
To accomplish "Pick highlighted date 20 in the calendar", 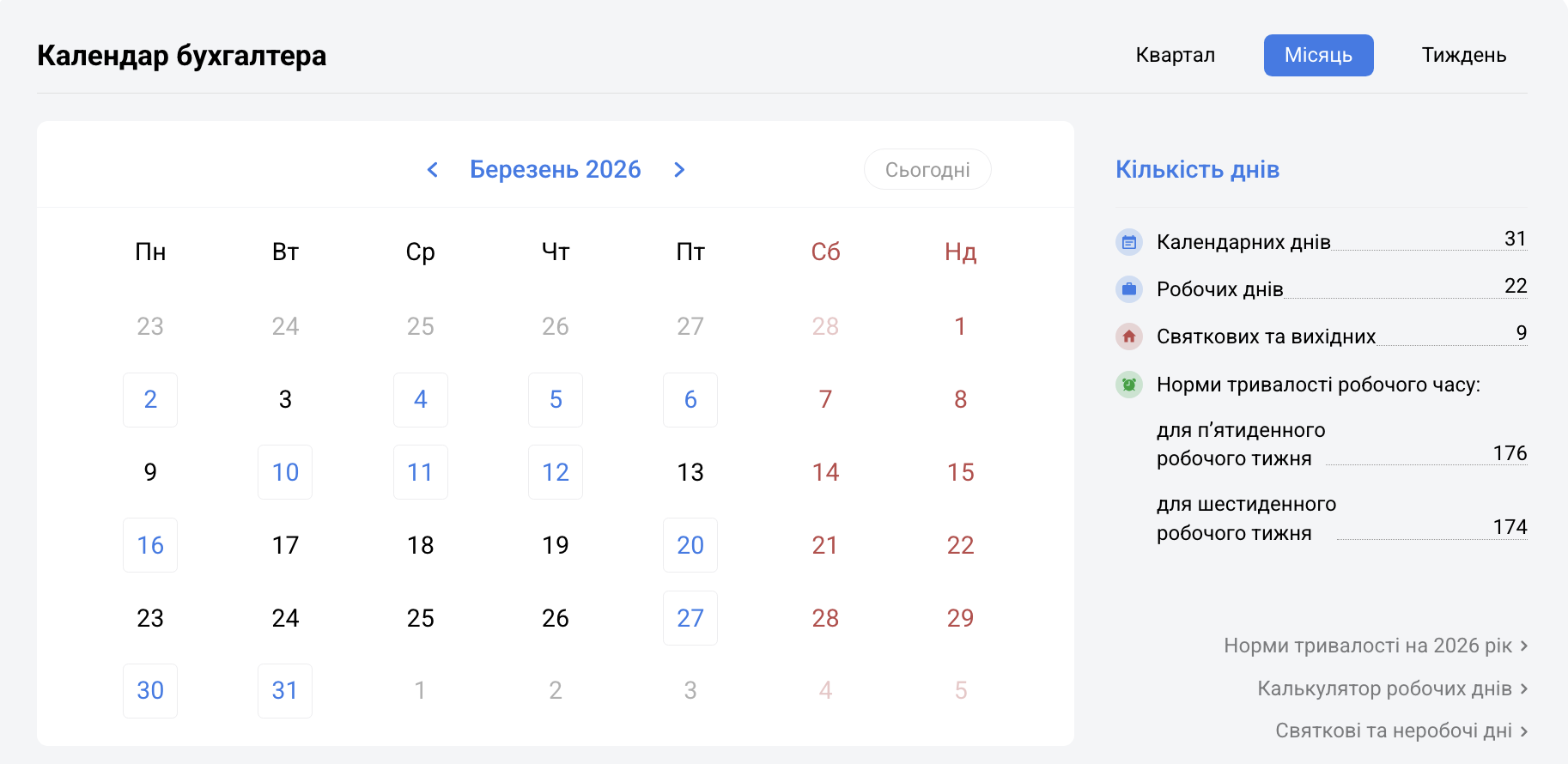I will 690,545.
